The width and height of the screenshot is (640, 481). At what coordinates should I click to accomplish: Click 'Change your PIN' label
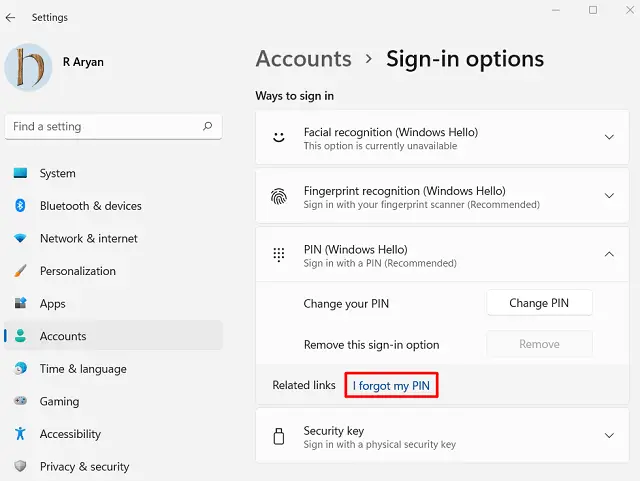pos(346,304)
